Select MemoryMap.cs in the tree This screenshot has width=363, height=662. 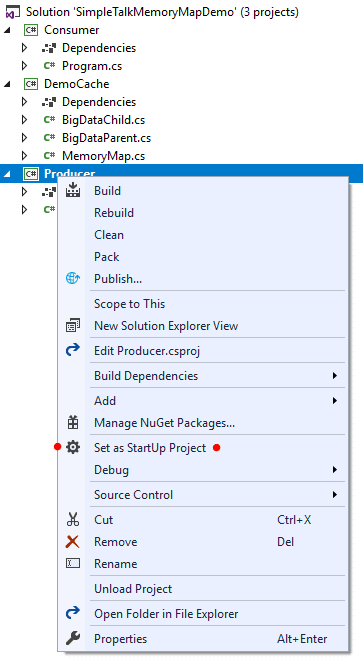click(x=103, y=156)
